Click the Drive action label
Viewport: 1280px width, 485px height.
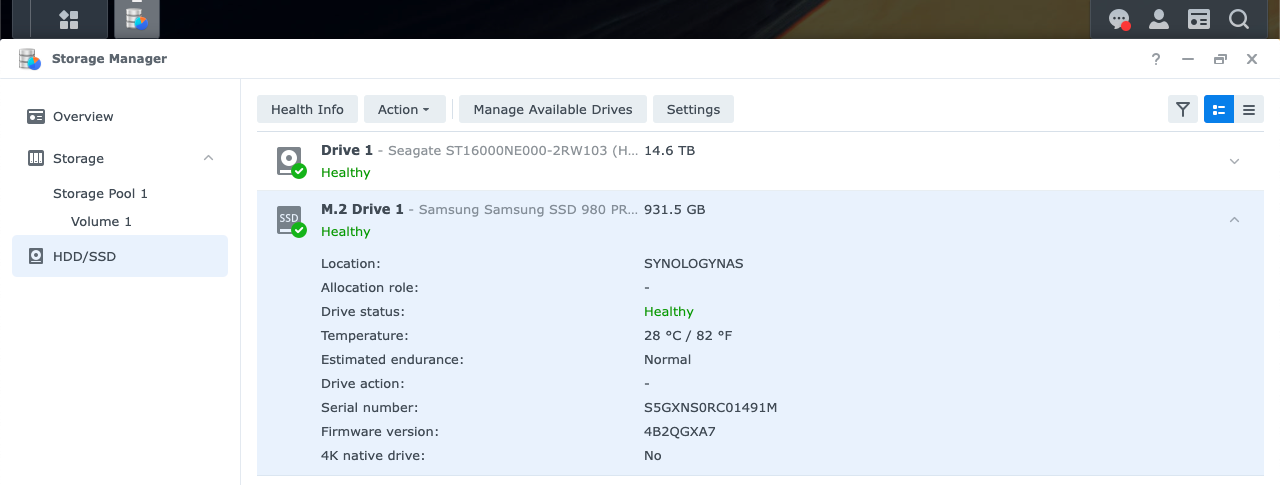[x=362, y=384]
